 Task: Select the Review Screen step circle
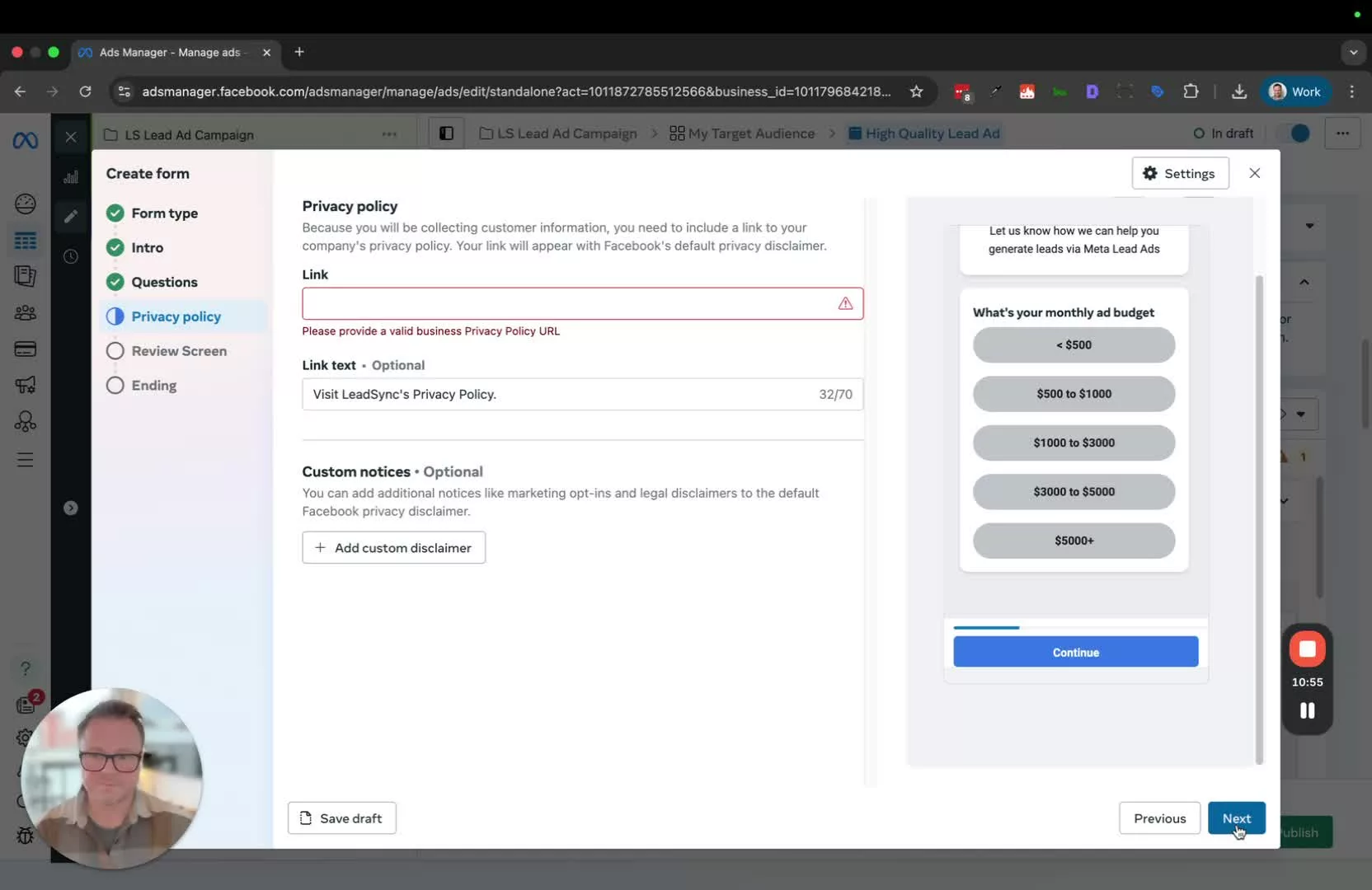115,351
